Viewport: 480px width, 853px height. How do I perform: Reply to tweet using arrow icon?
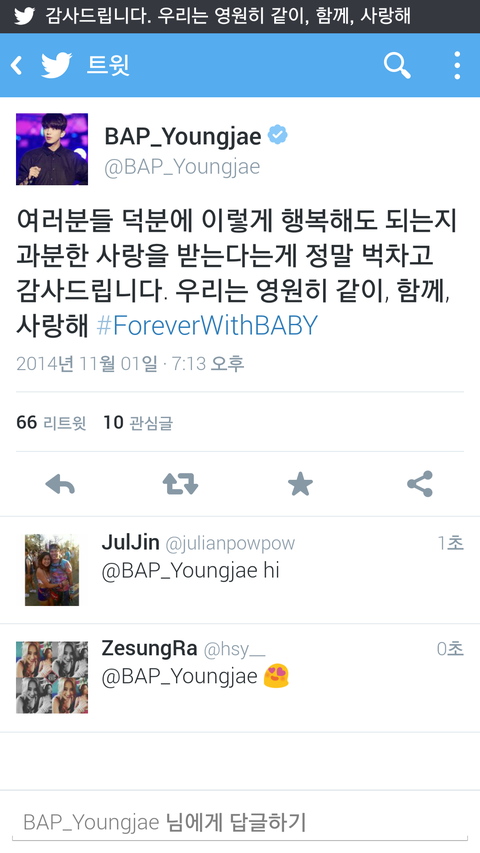60,484
